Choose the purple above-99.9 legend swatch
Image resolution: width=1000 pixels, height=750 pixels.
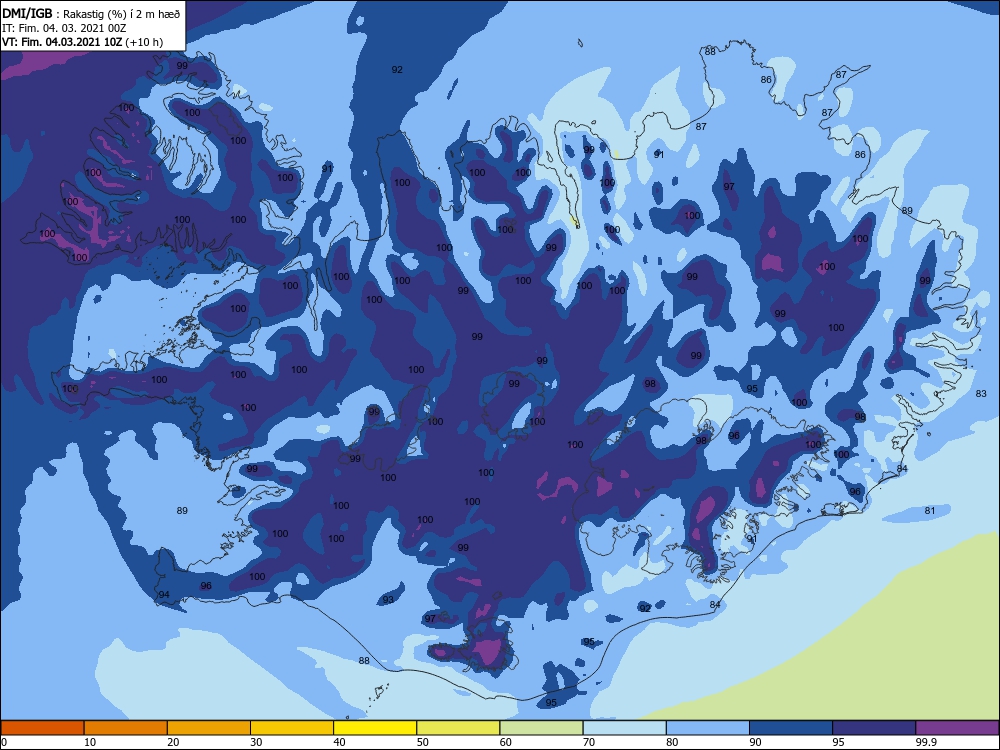[957, 728]
